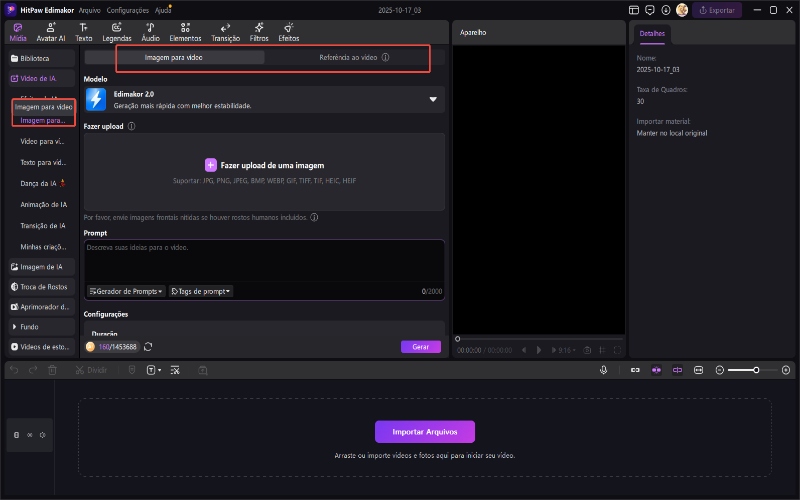Viewport: 800px width, 500px height.
Task: Click info icon after frontal images notice
Action: click(x=314, y=217)
